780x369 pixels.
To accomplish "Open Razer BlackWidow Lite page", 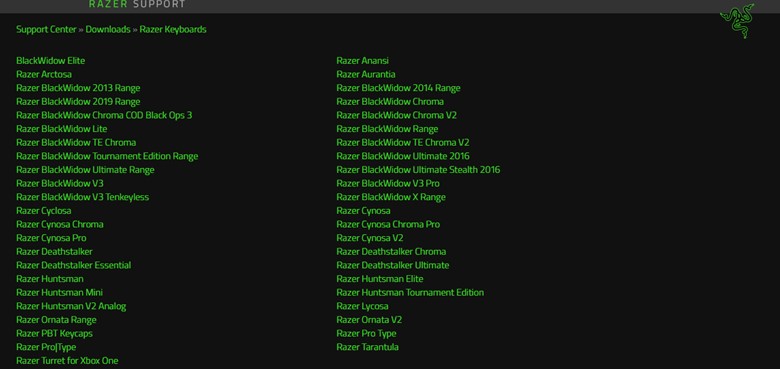I will click(61, 129).
